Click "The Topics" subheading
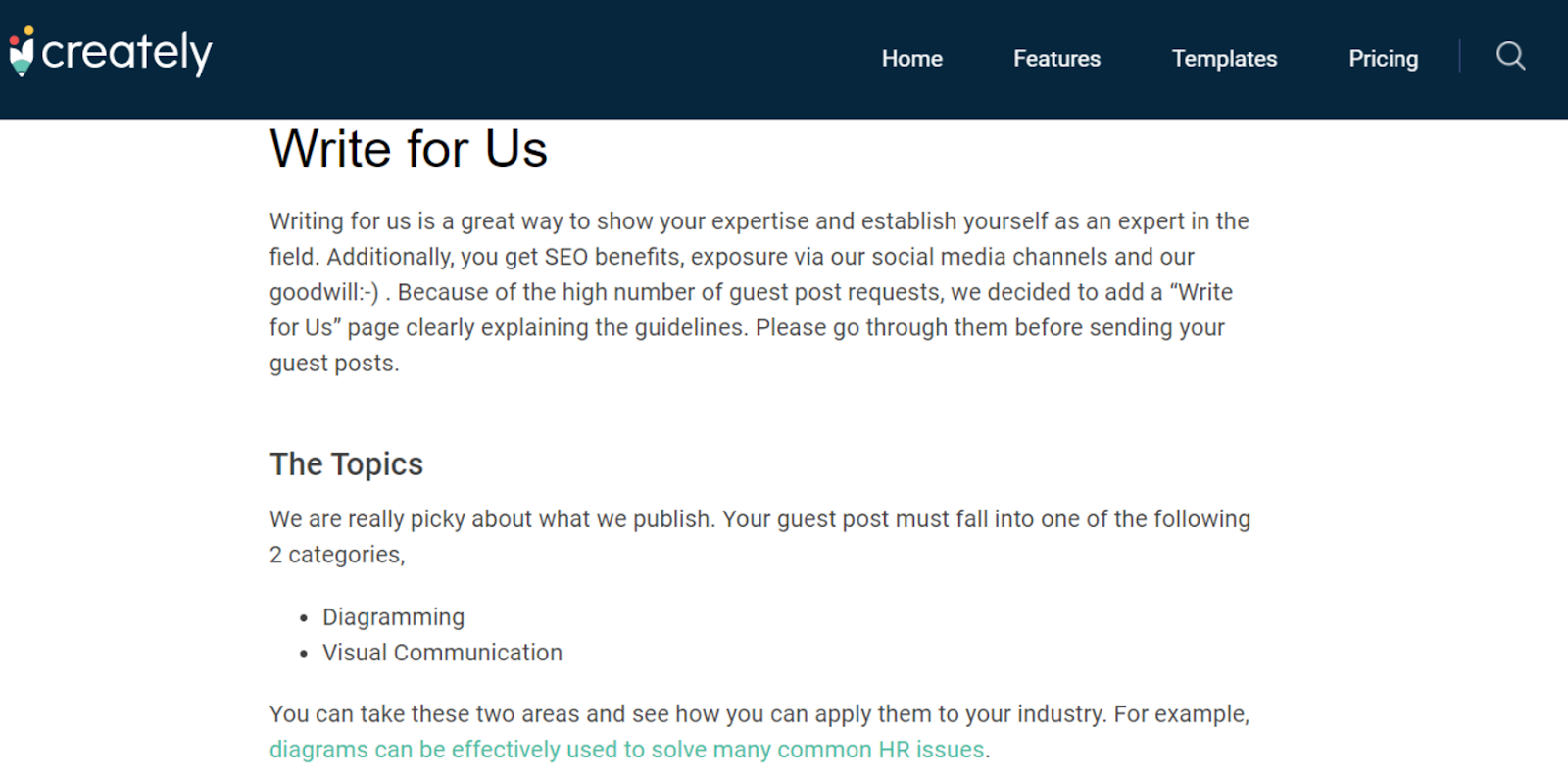 point(346,463)
